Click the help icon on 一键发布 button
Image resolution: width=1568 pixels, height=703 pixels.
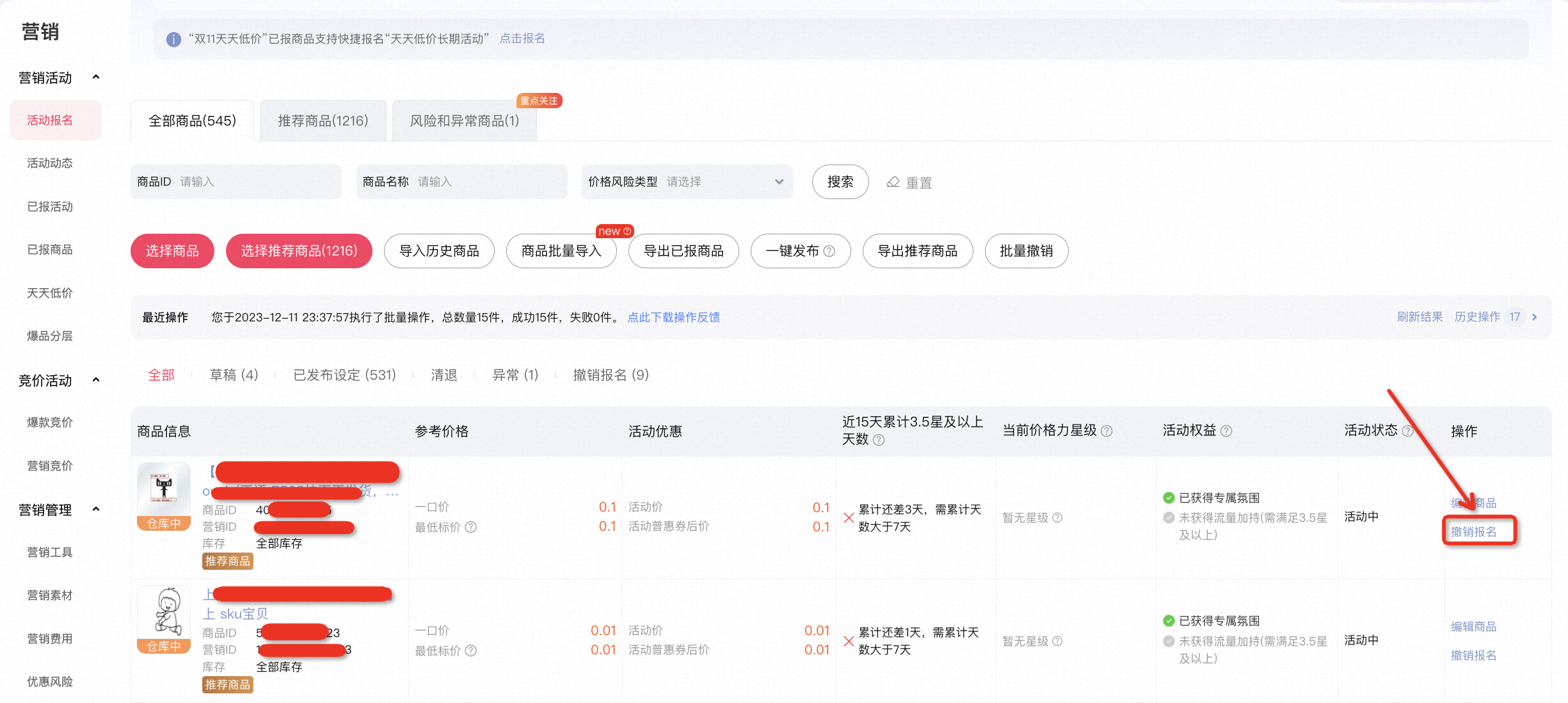pyautogui.click(x=829, y=251)
